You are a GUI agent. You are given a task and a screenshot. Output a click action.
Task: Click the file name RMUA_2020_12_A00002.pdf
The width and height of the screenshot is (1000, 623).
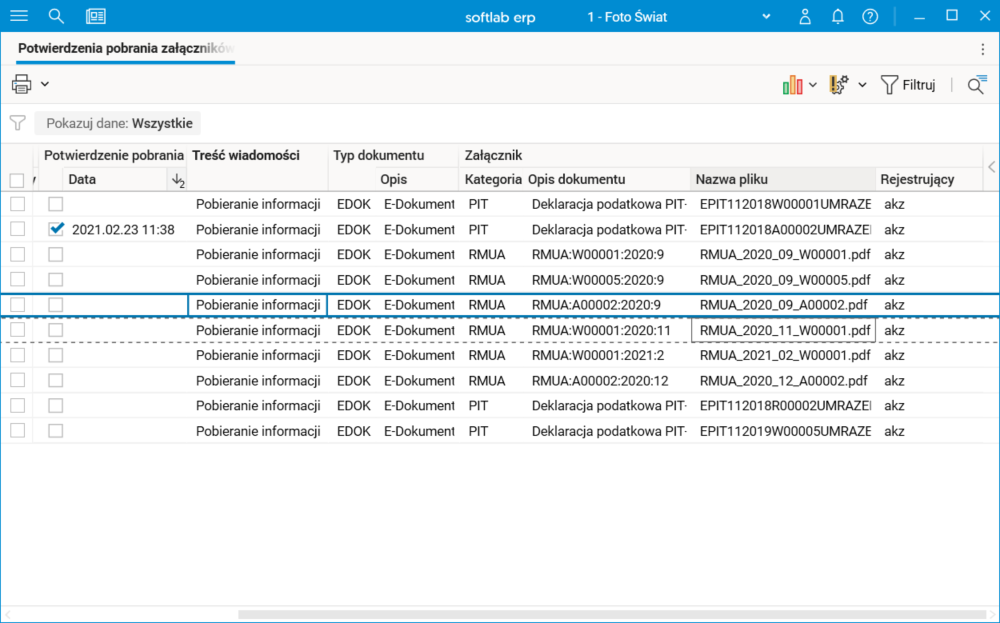point(783,381)
